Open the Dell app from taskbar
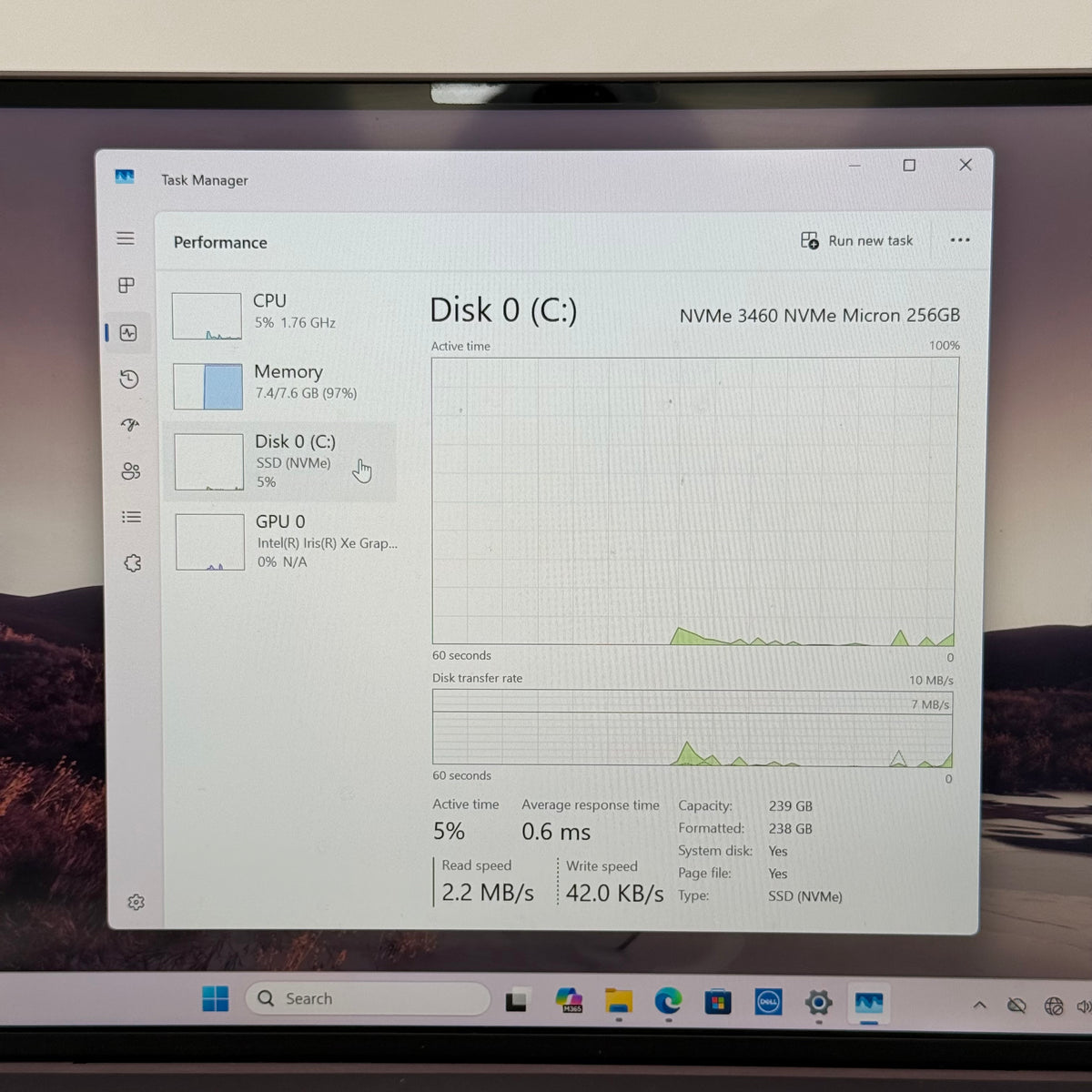The image size is (1092, 1092). coord(768,1002)
